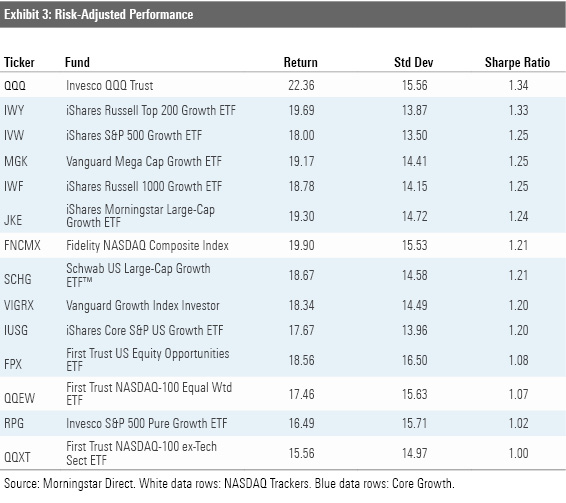This screenshot has height=503, width=566.
Task: Click the Fund column header
Action: pos(77,62)
